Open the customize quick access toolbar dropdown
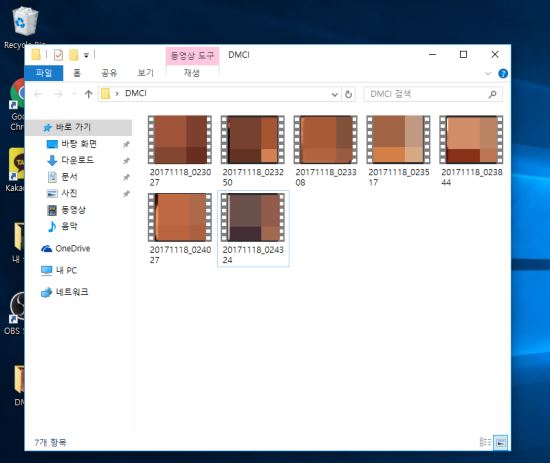The image size is (550, 463). tap(86, 55)
